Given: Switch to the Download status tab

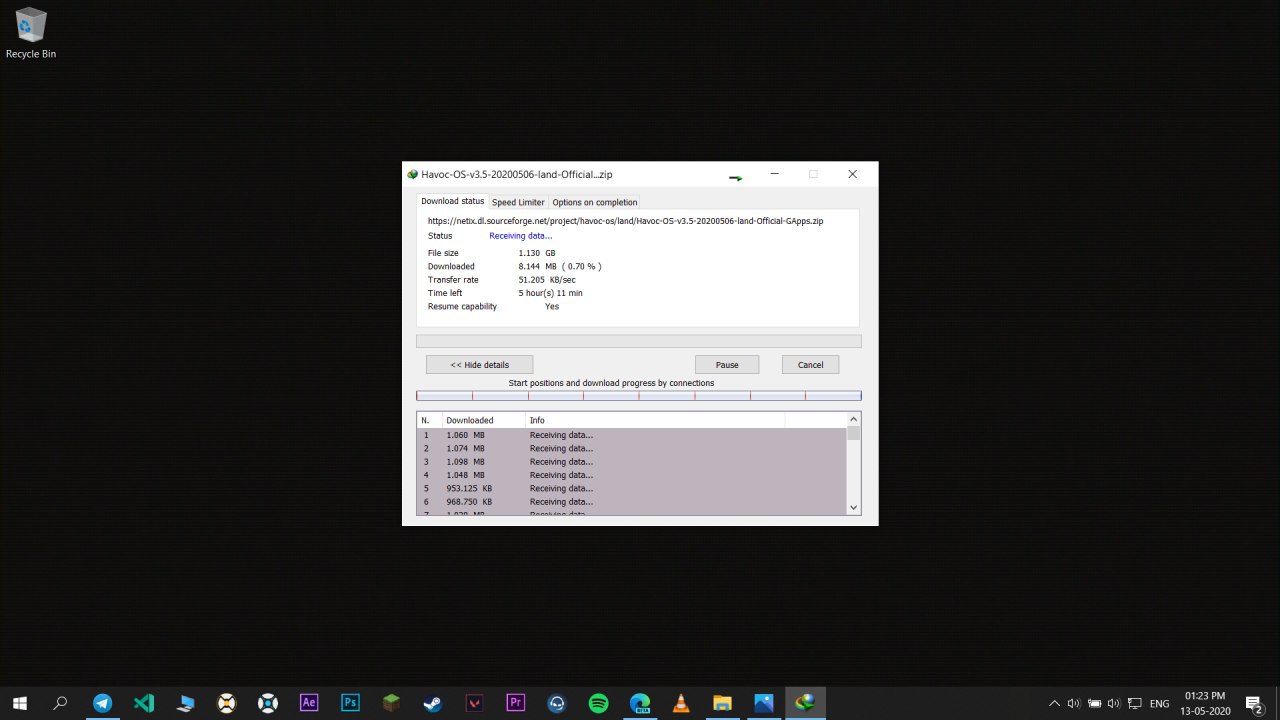Looking at the screenshot, I should (452, 201).
